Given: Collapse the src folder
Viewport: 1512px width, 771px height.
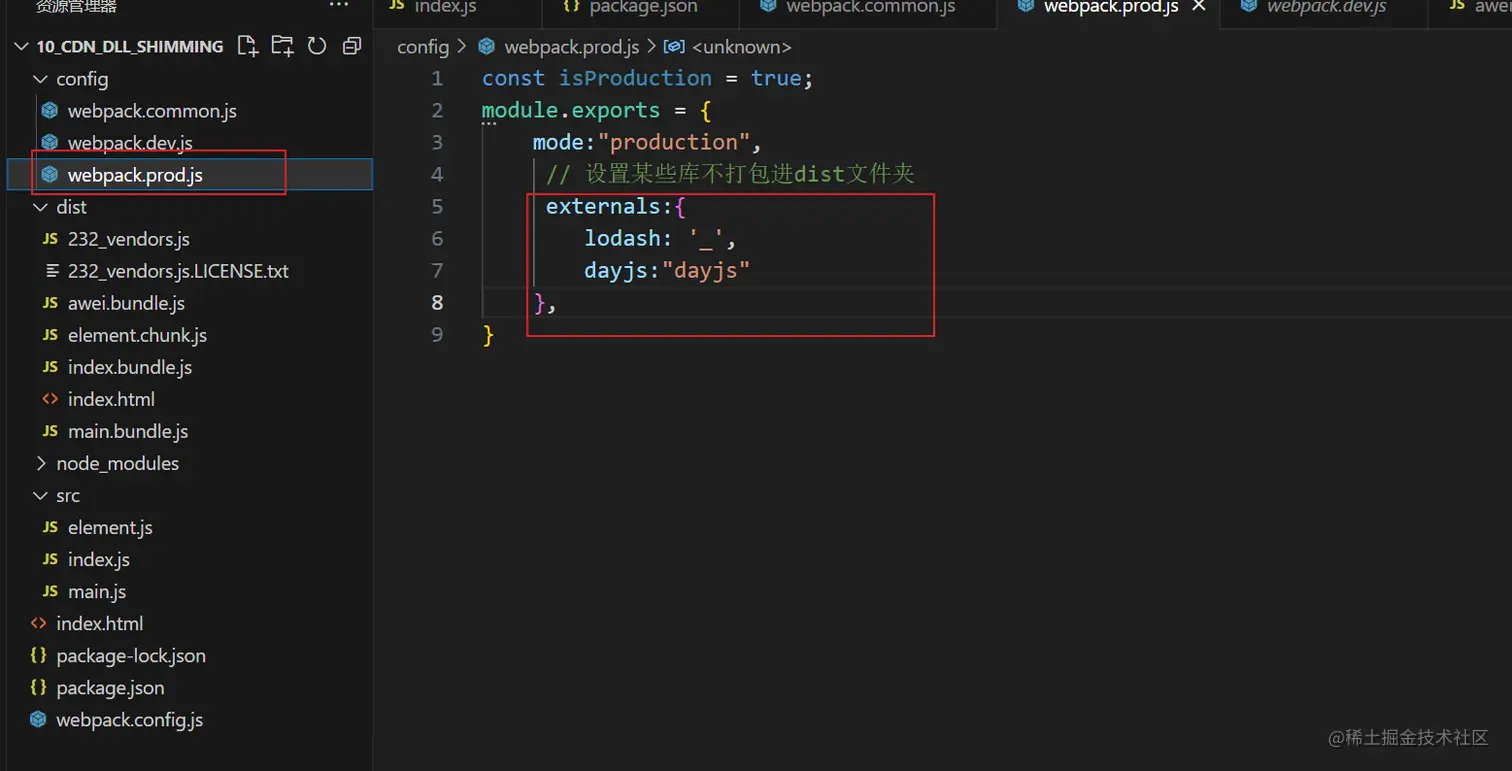Looking at the screenshot, I should pos(40,495).
